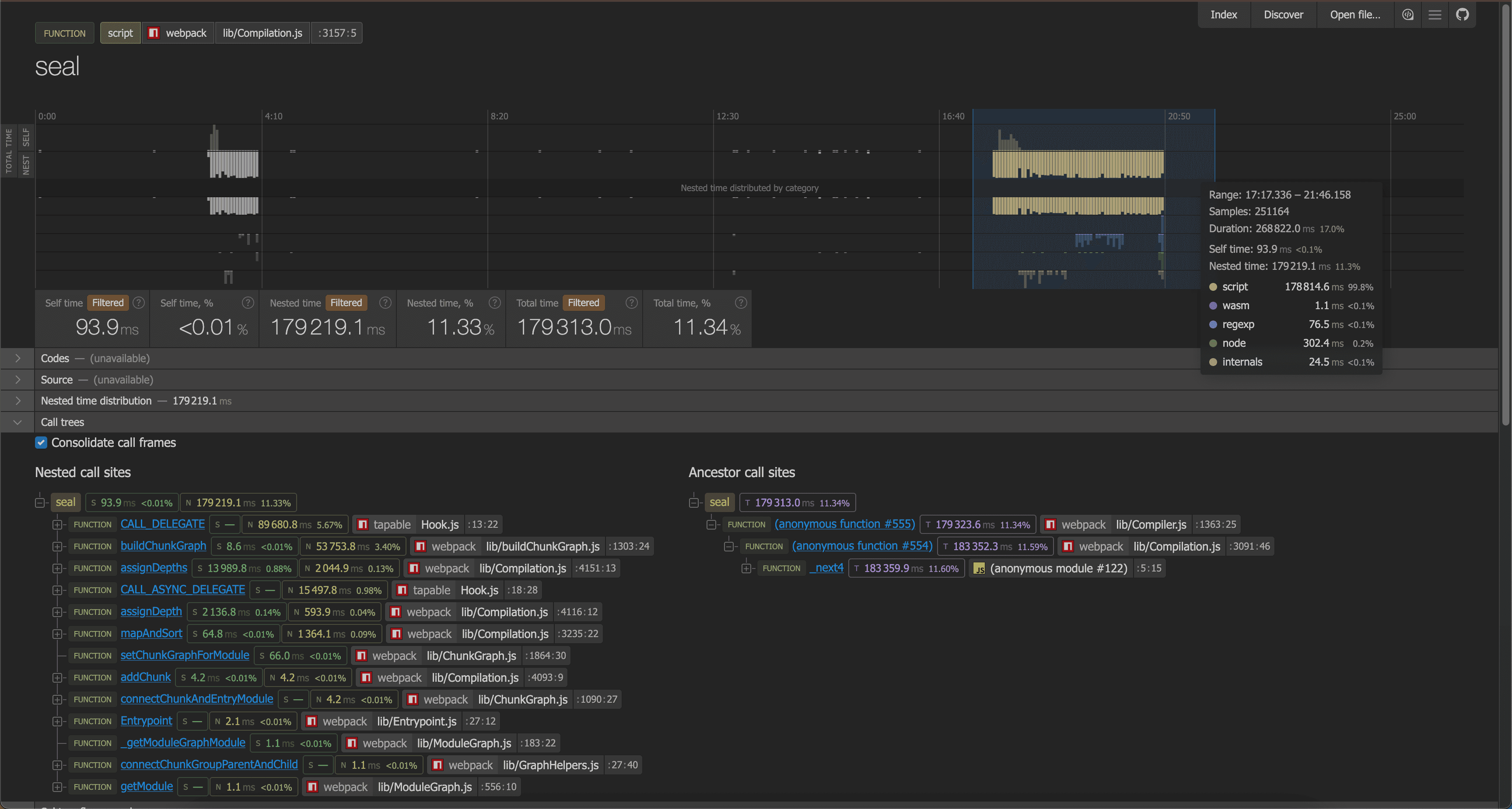Open the connectChunkAndEntryModule link
1512x809 pixels.
[x=196, y=699]
